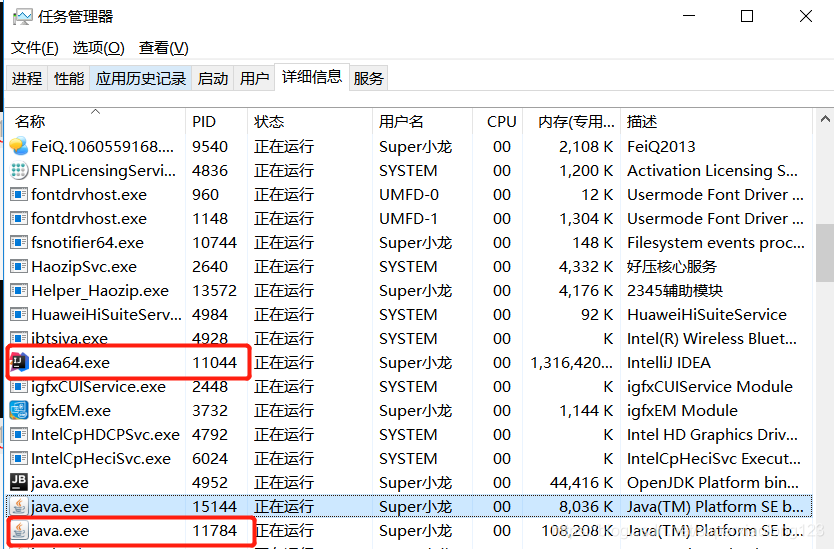Sort by the PID column header

216,121
